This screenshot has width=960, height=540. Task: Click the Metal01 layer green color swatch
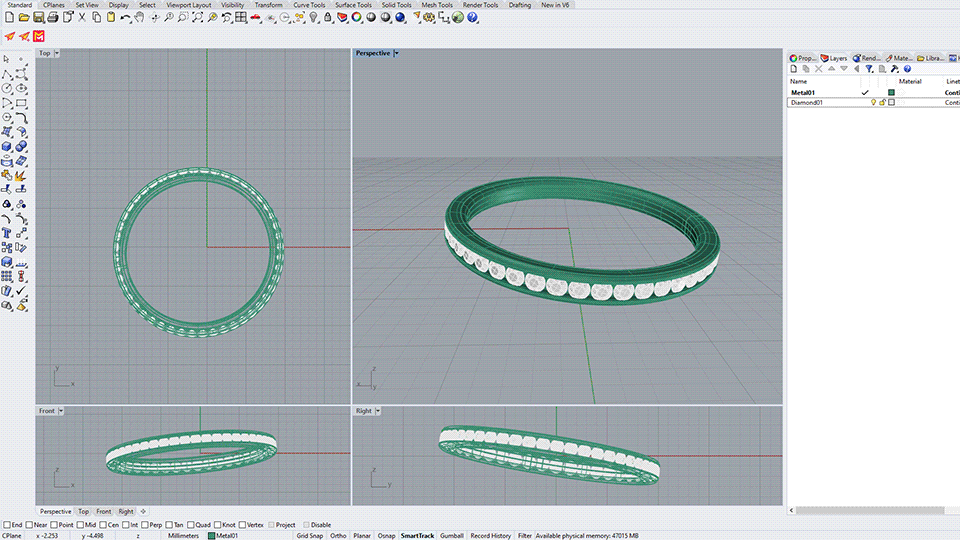pyautogui.click(x=891, y=92)
